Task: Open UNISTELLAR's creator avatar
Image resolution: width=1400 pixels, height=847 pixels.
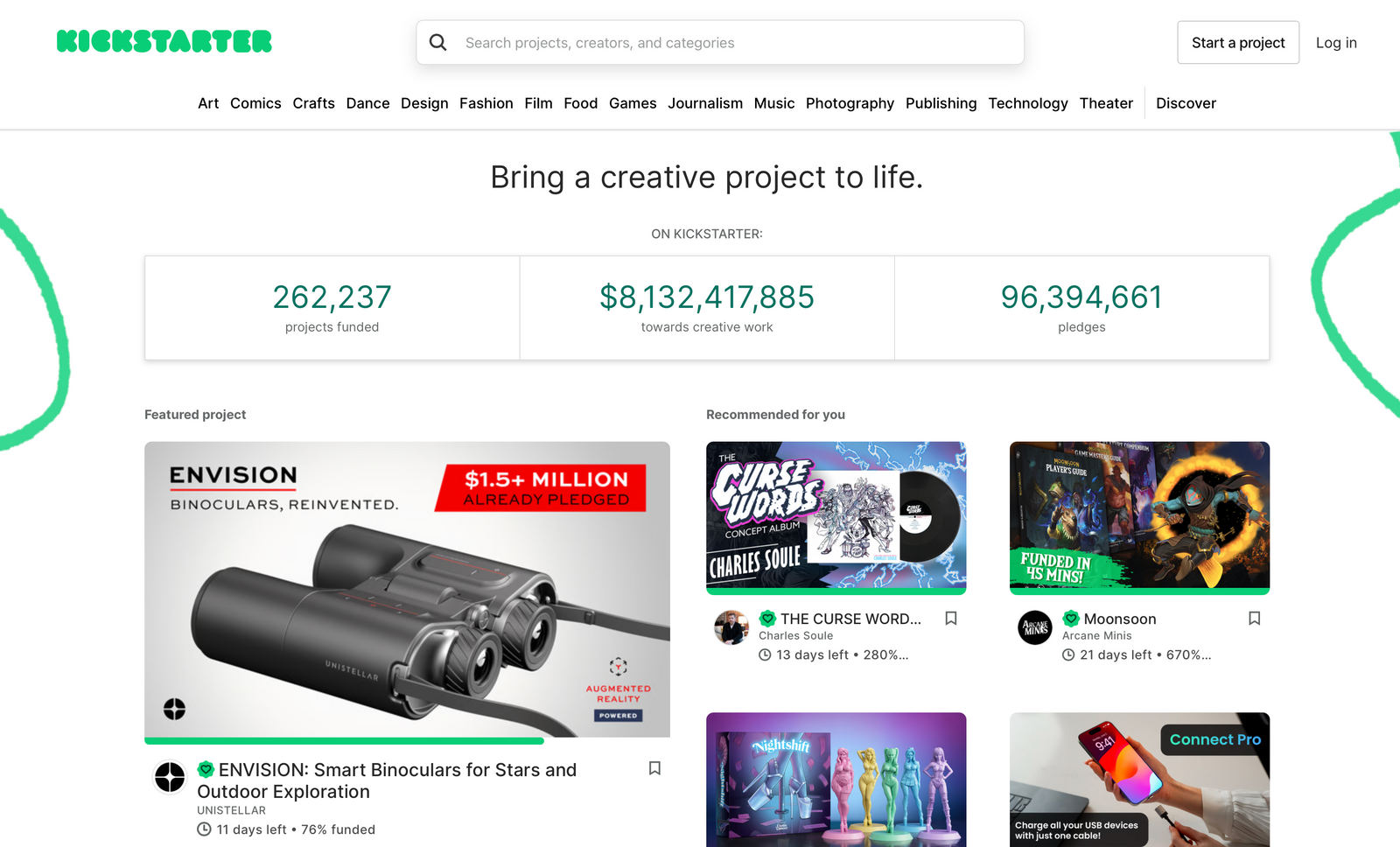Action: pyautogui.click(x=169, y=778)
